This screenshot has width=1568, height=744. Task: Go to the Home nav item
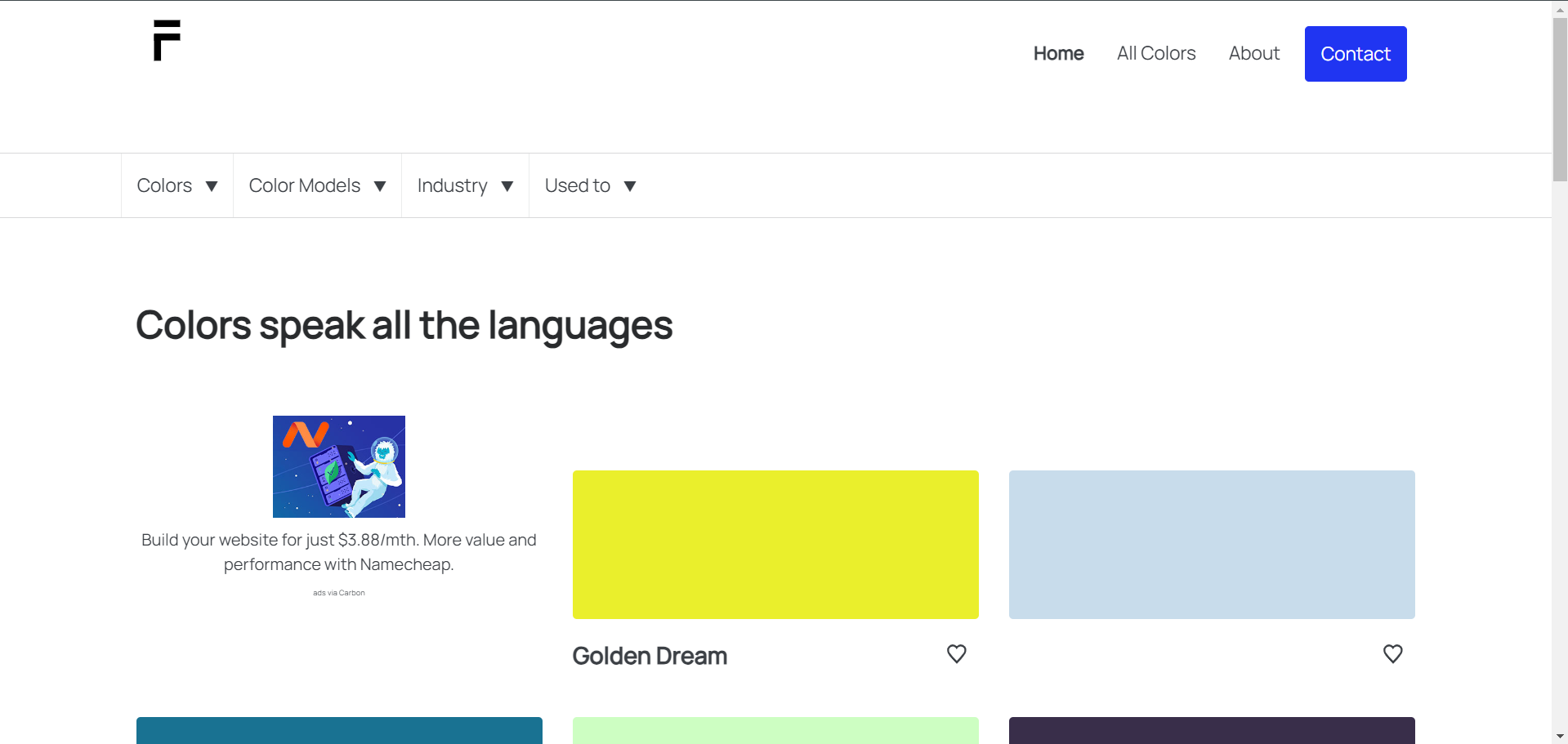click(1058, 54)
